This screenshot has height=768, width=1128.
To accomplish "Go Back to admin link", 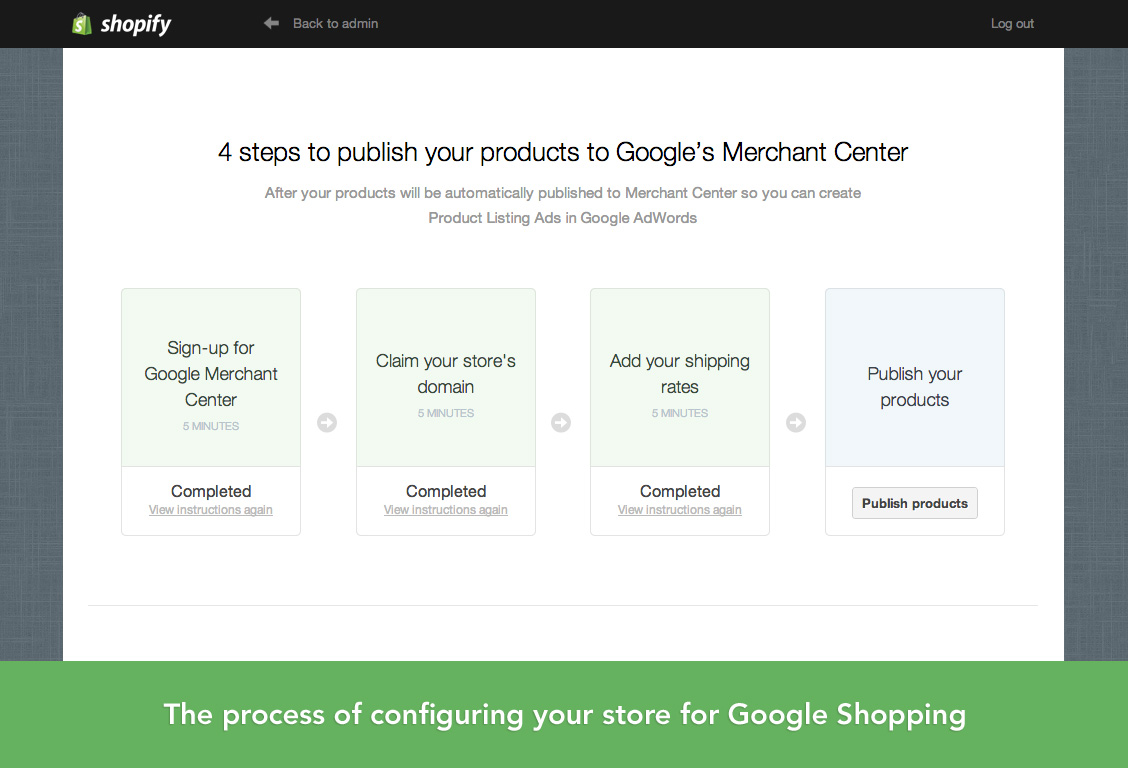I will point(335,23).
